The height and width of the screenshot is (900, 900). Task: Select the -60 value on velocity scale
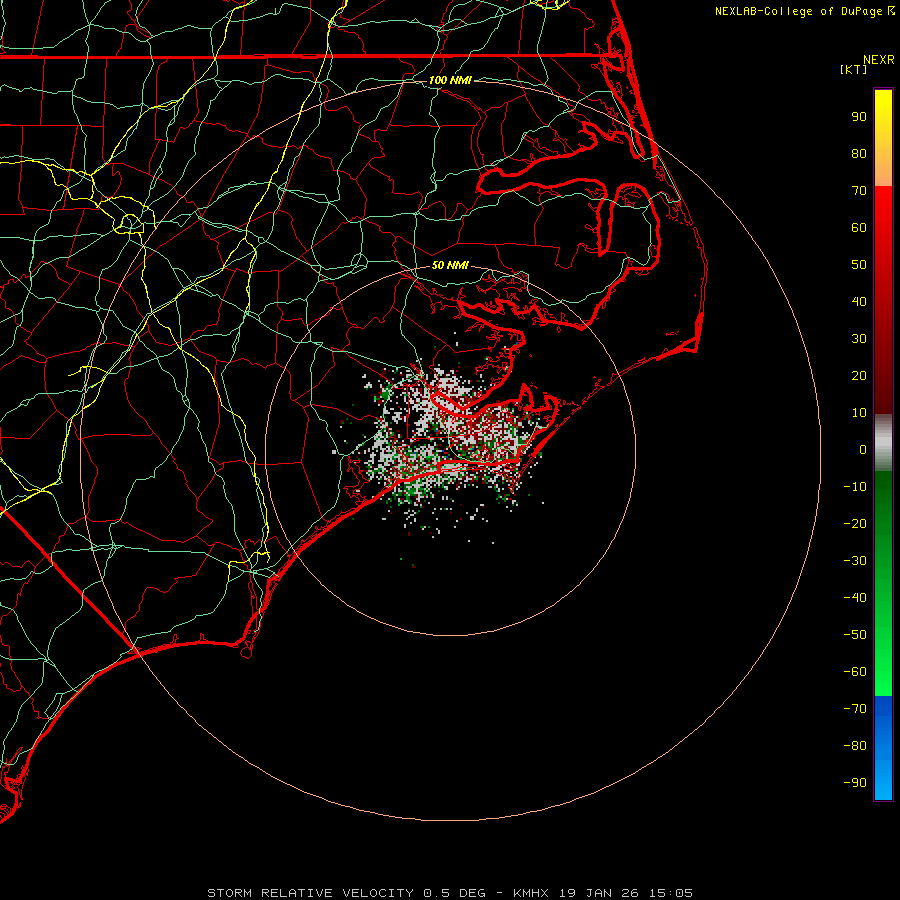(855, 672)
